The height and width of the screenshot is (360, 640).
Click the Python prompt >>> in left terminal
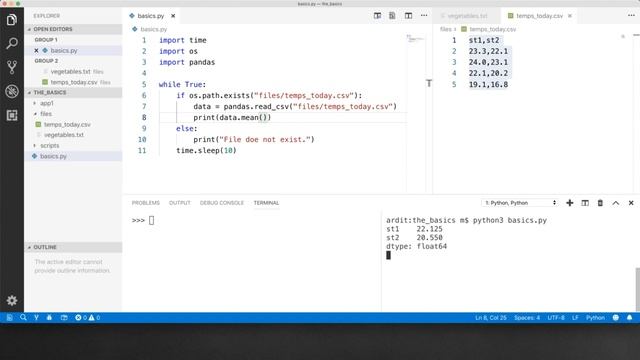(x=138, y=220)
